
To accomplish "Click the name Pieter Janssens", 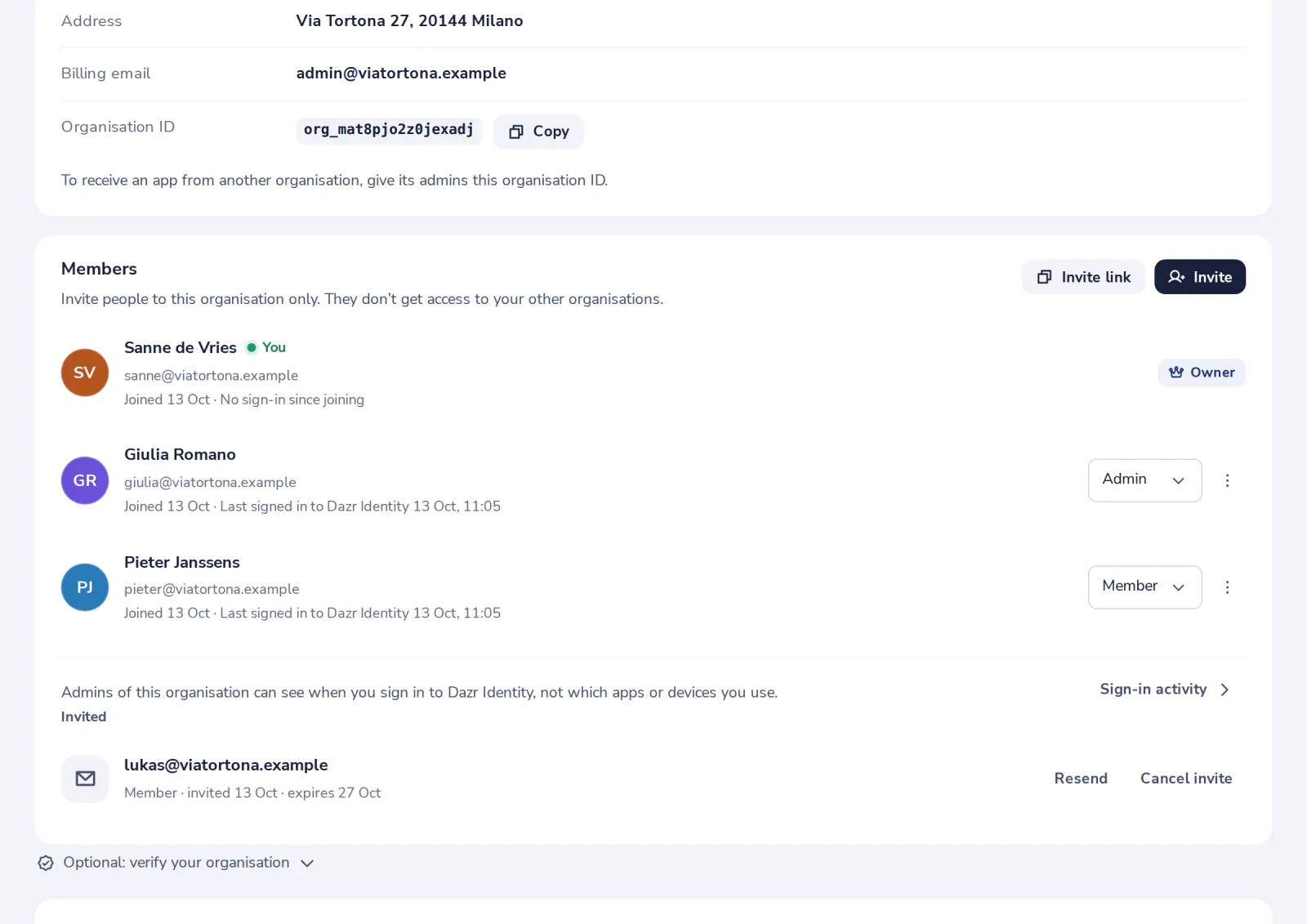I will coord(182,562).
